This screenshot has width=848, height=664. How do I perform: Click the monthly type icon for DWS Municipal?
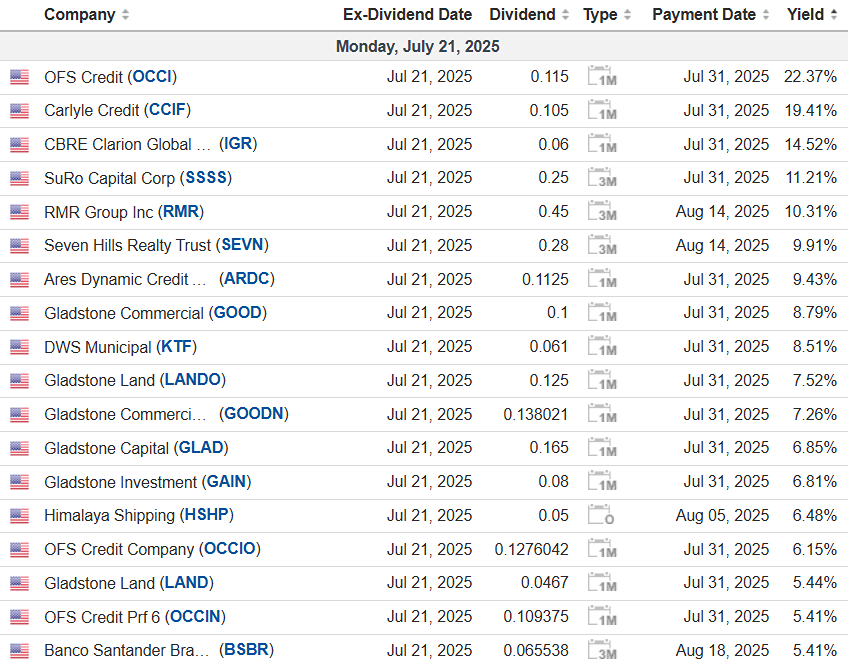(x=602, y=347)
